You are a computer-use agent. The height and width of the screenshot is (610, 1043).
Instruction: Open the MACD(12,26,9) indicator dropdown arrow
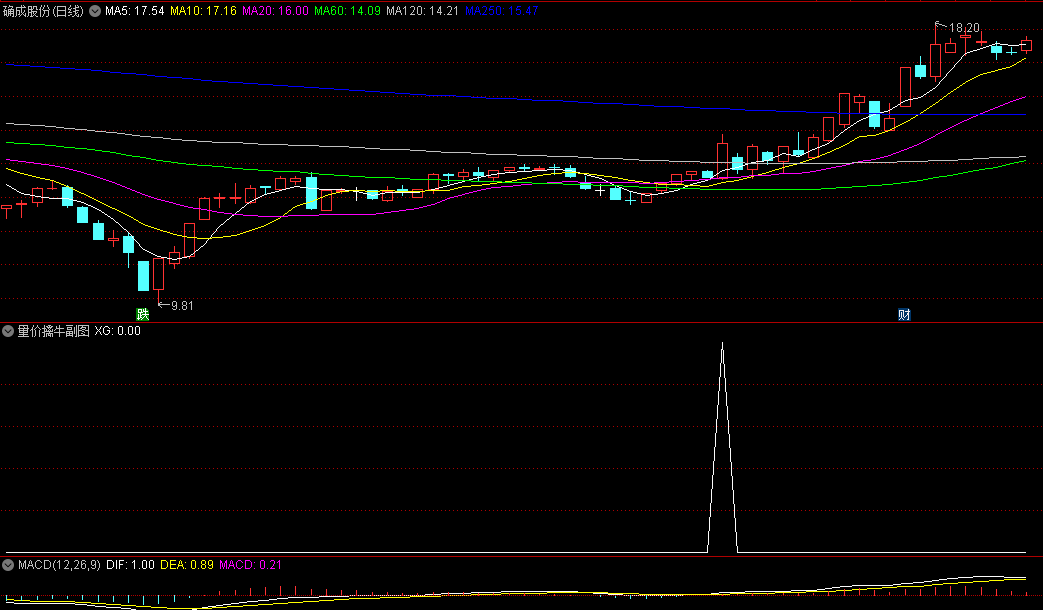coord(8,565)
